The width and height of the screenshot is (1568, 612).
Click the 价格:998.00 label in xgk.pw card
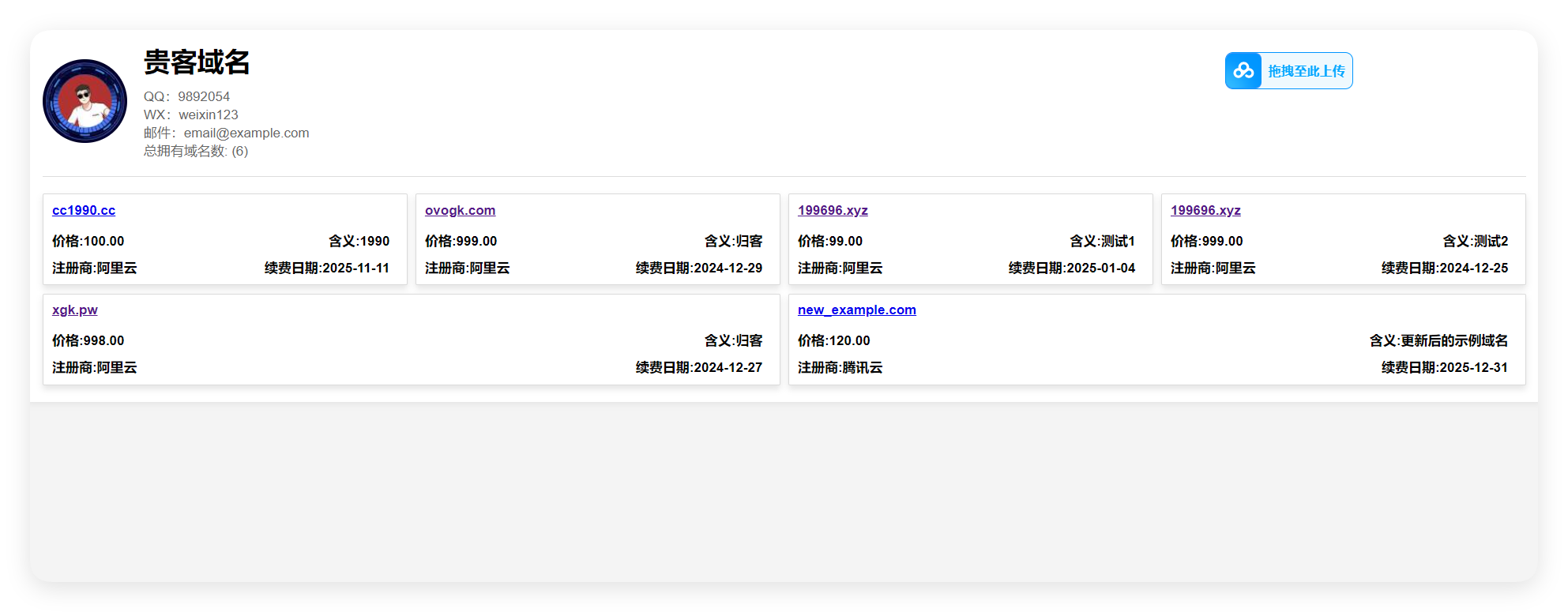(88, 340)
